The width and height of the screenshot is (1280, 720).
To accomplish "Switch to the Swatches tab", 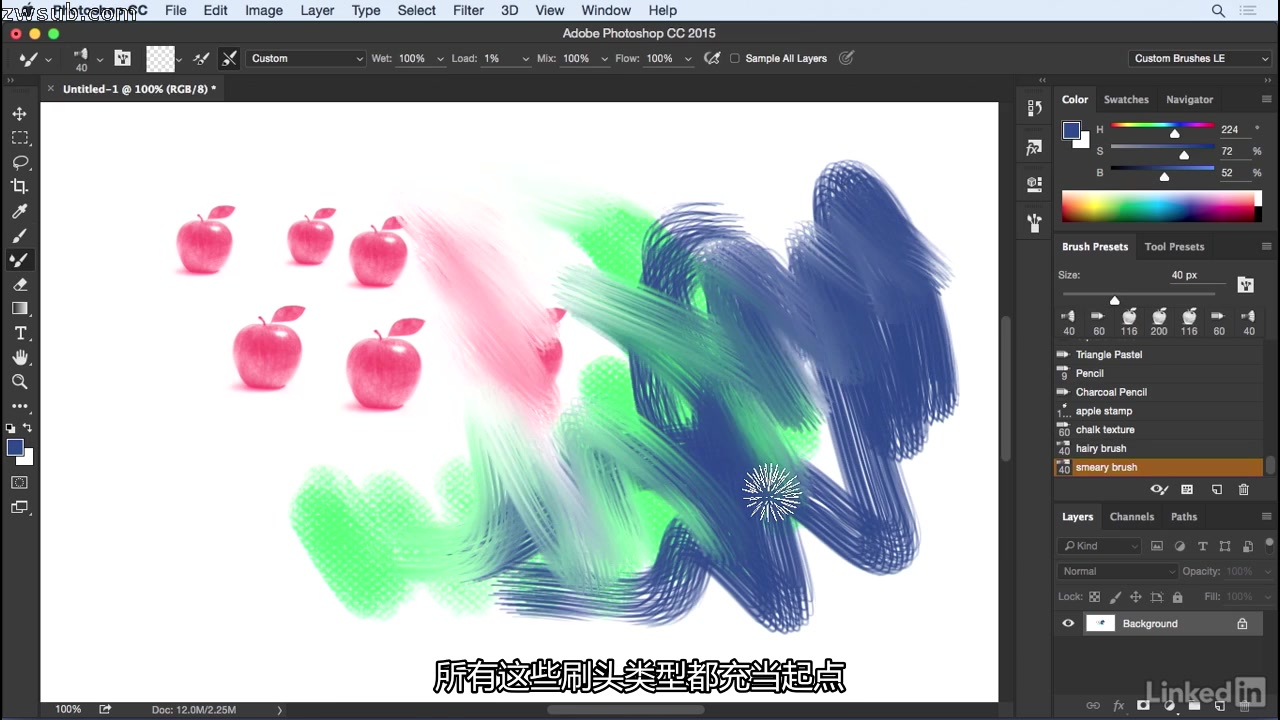I will [1126, 99].
